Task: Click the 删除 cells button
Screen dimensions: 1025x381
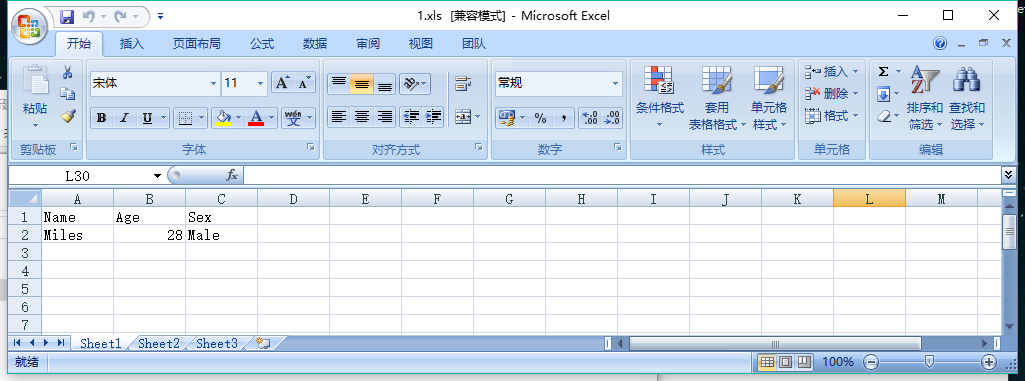Action: pos(831,93)
